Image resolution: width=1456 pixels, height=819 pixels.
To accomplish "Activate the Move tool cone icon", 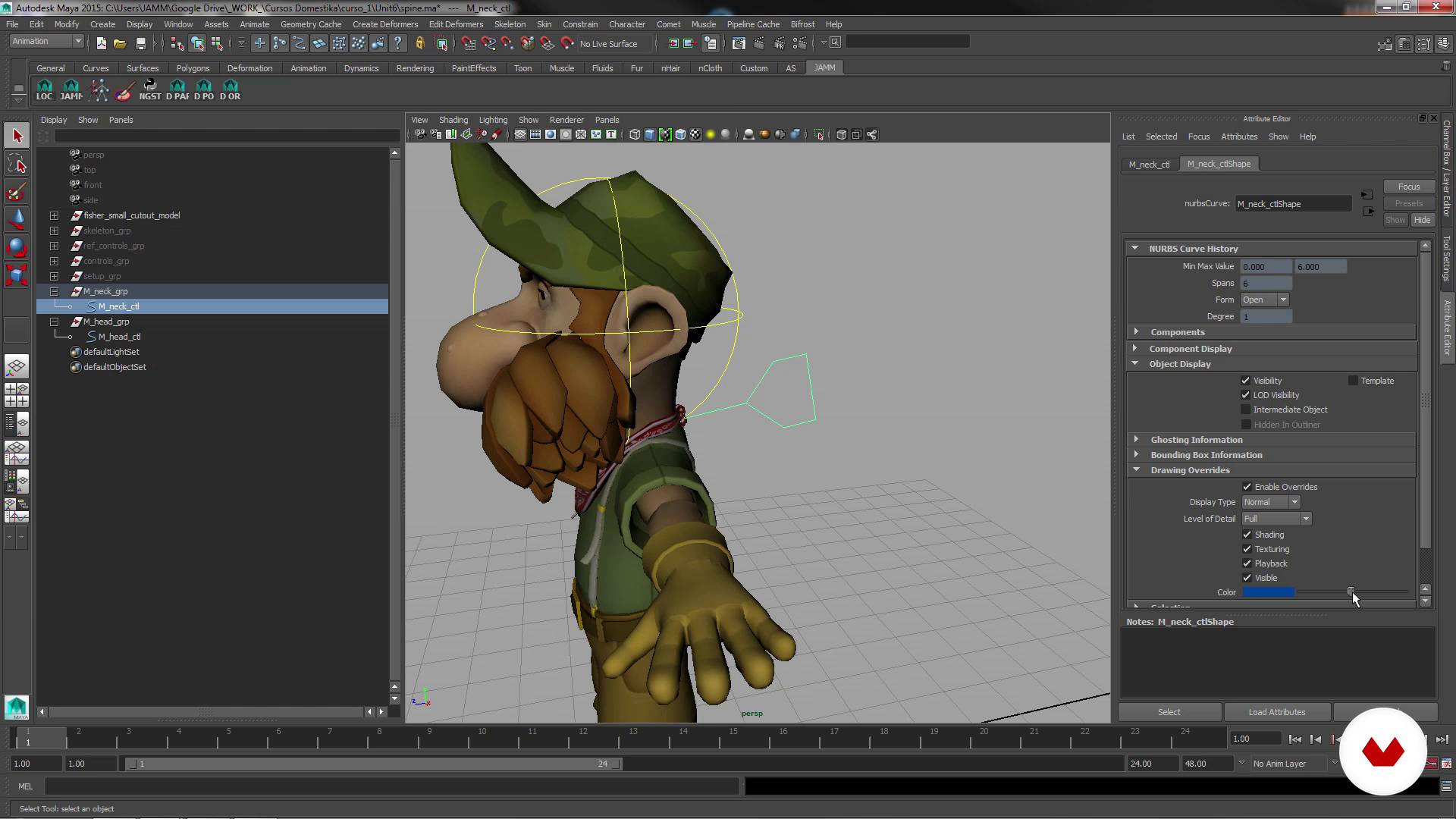I will point(17,219).
